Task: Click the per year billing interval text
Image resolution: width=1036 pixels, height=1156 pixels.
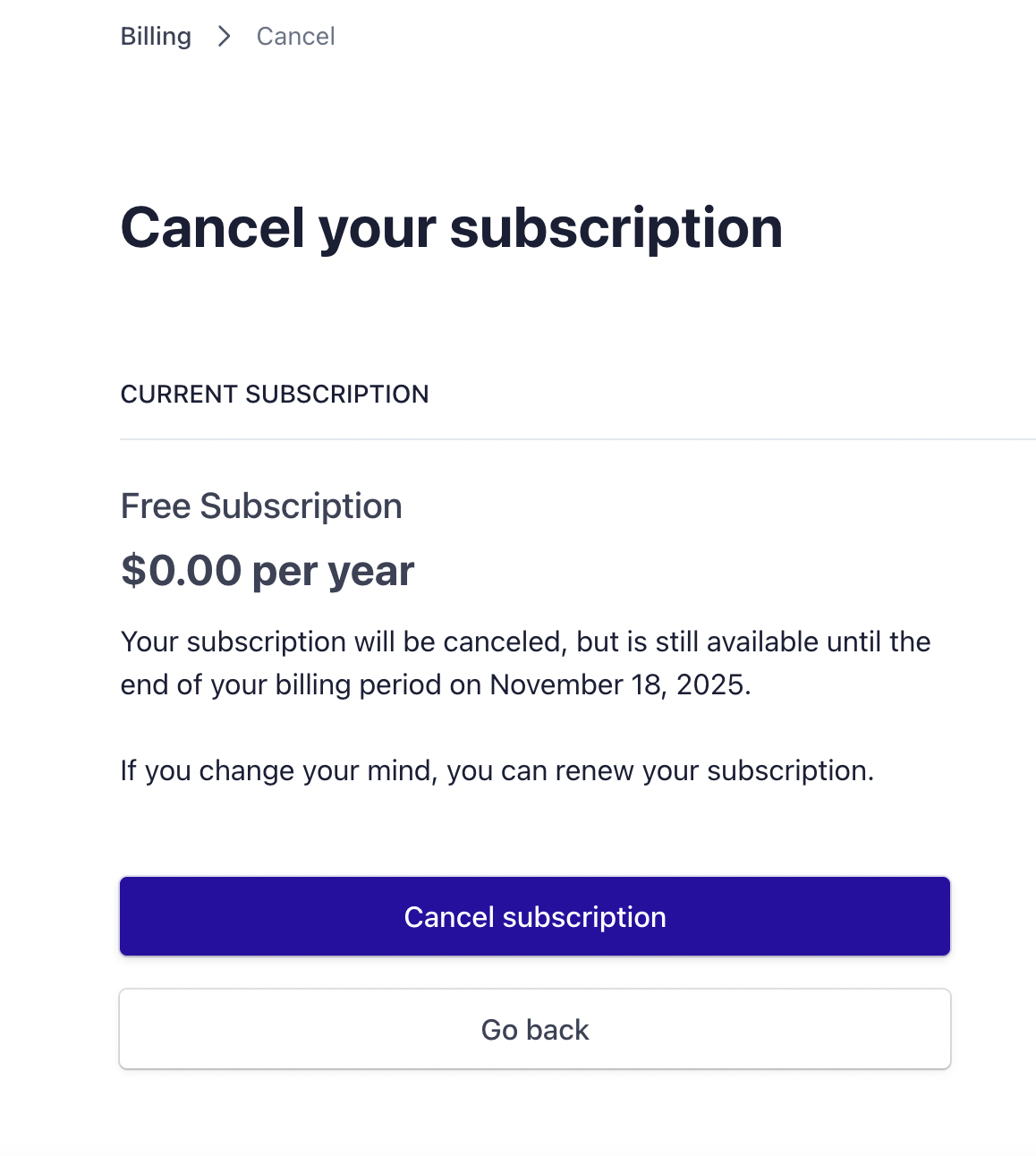Action: [333, 571]
